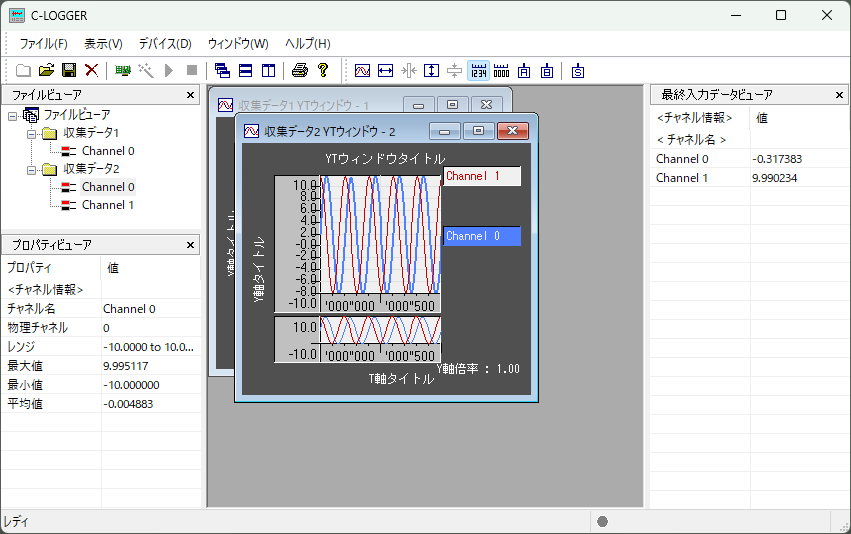The width and height of the screenshot is (851, 534).
Task: Open the デバイス(D) menu
Action: [165, 44]
